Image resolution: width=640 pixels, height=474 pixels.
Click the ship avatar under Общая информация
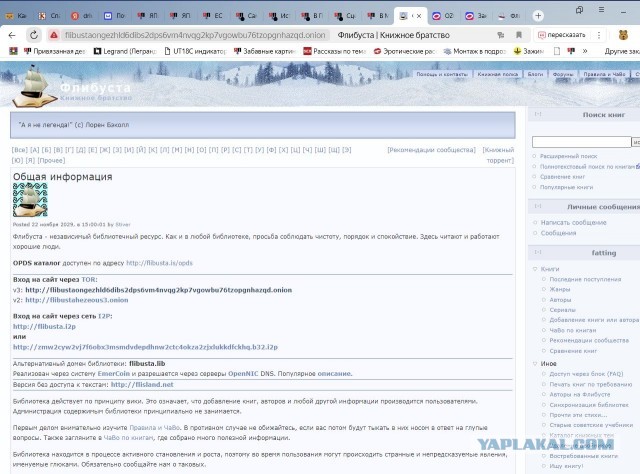pyautogui.click(x=30, y=200)
